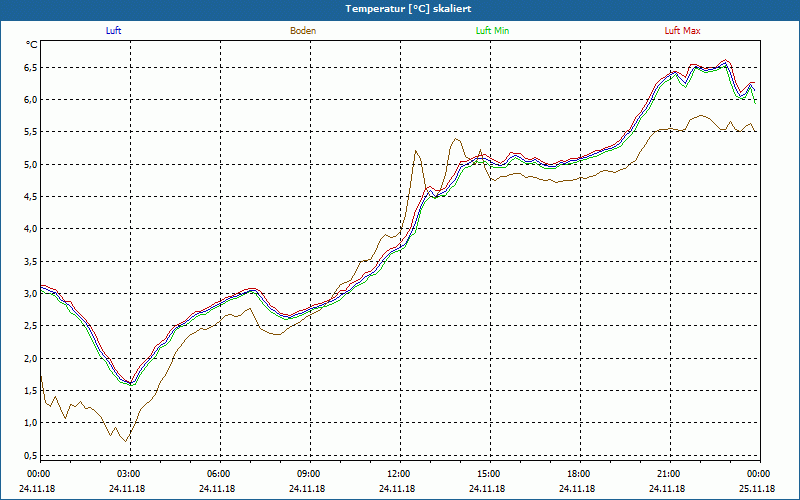Screen dimensions: 800x500
Task: Click the Boden curve peak after 12:00
Action: tap(416, 151)
